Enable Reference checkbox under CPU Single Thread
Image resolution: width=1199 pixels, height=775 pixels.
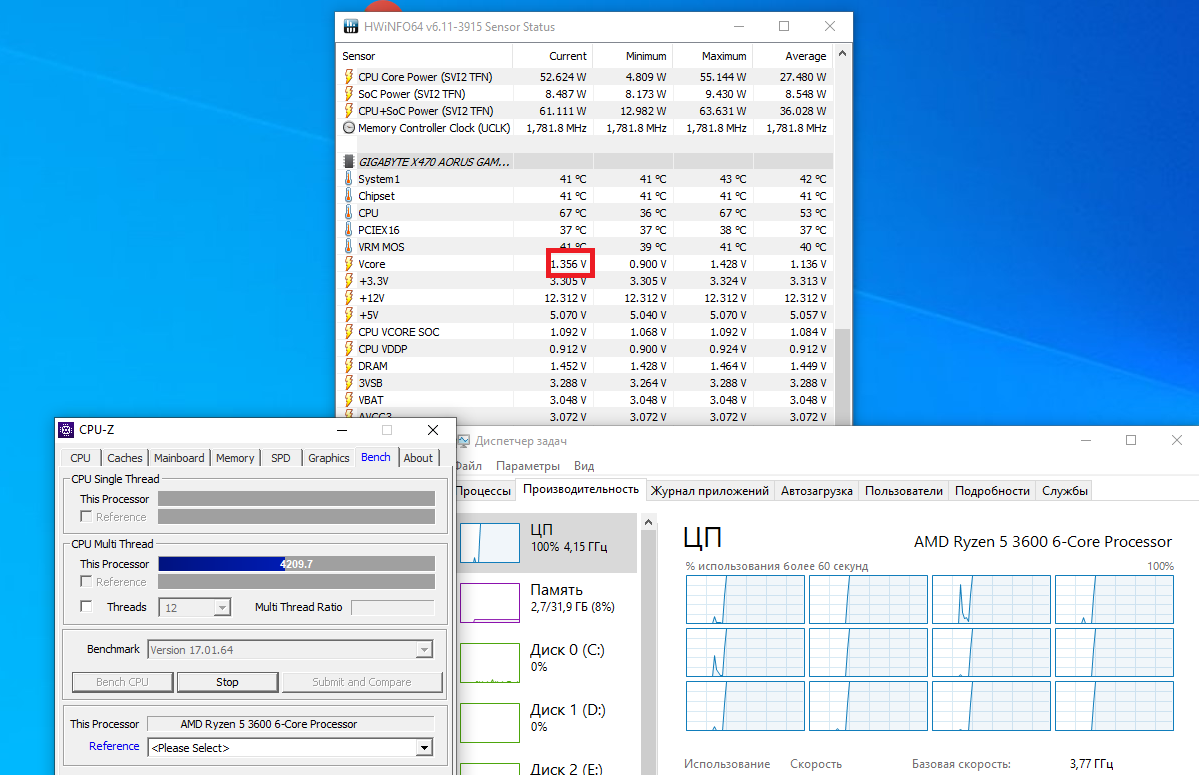click(86, 517)
